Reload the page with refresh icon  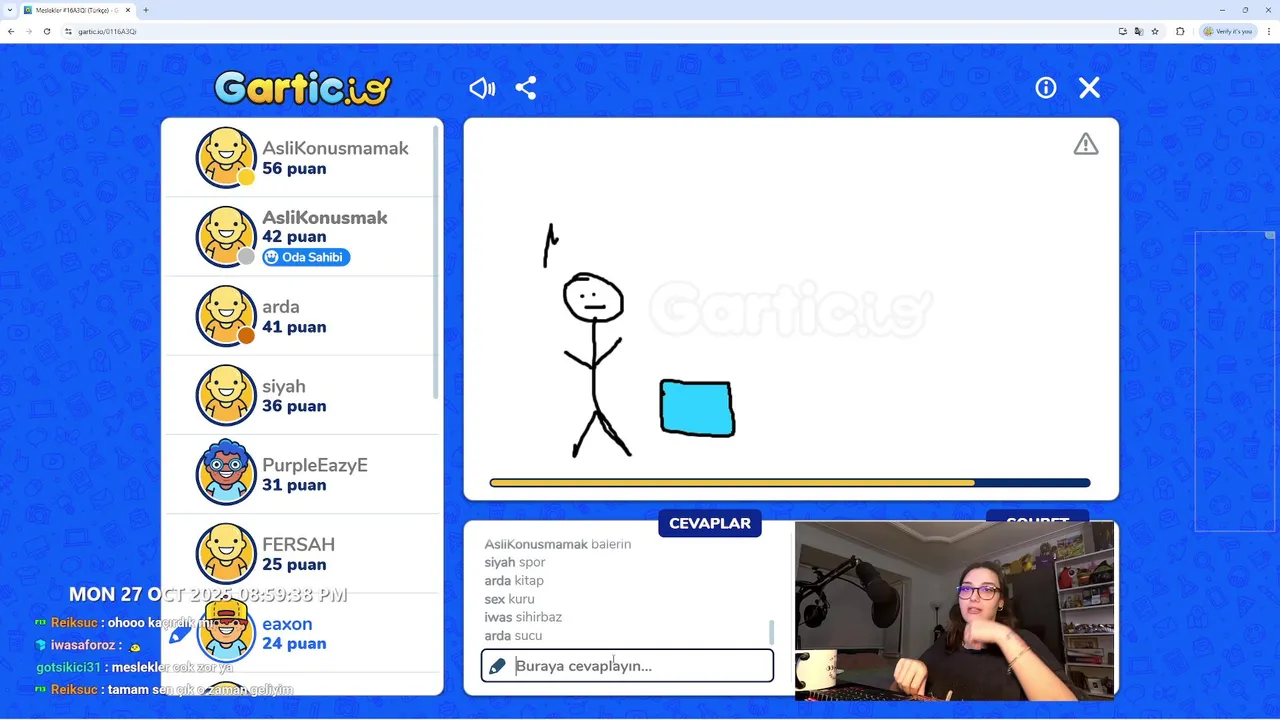click(47, 31)
